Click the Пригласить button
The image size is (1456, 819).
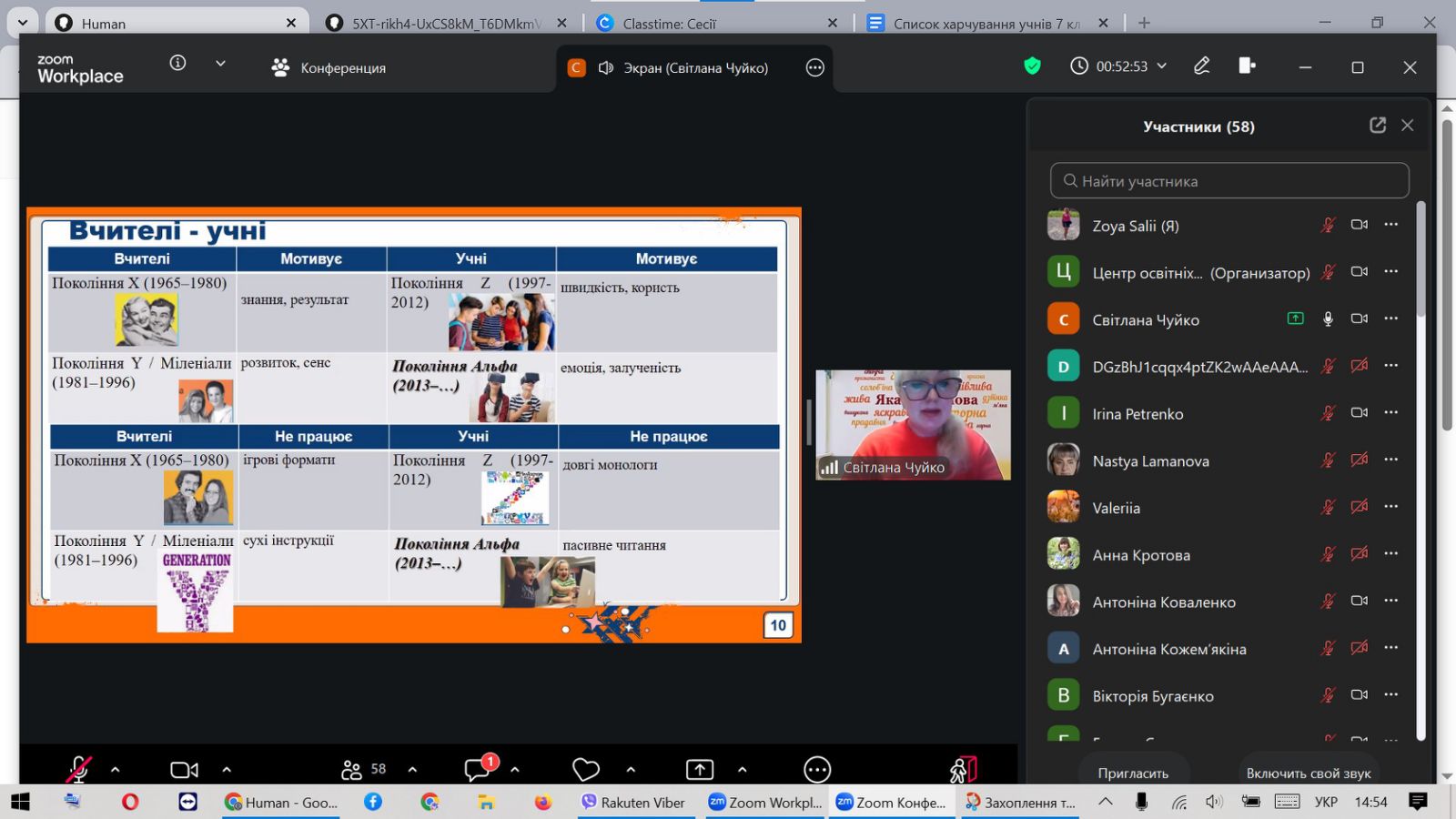[x=1133, y=773]
